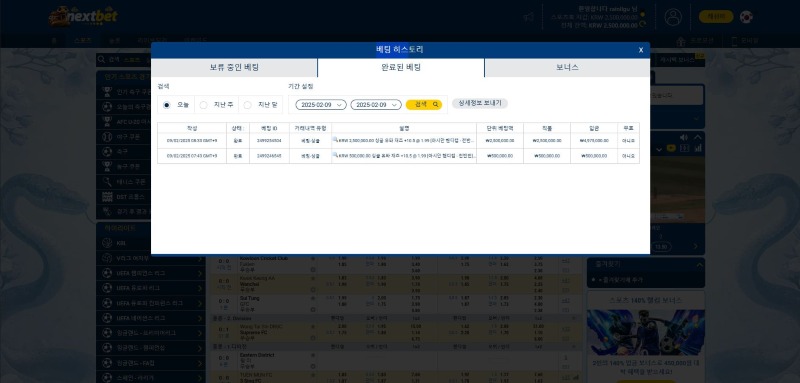Click the 입금 column header

[594, 128]
